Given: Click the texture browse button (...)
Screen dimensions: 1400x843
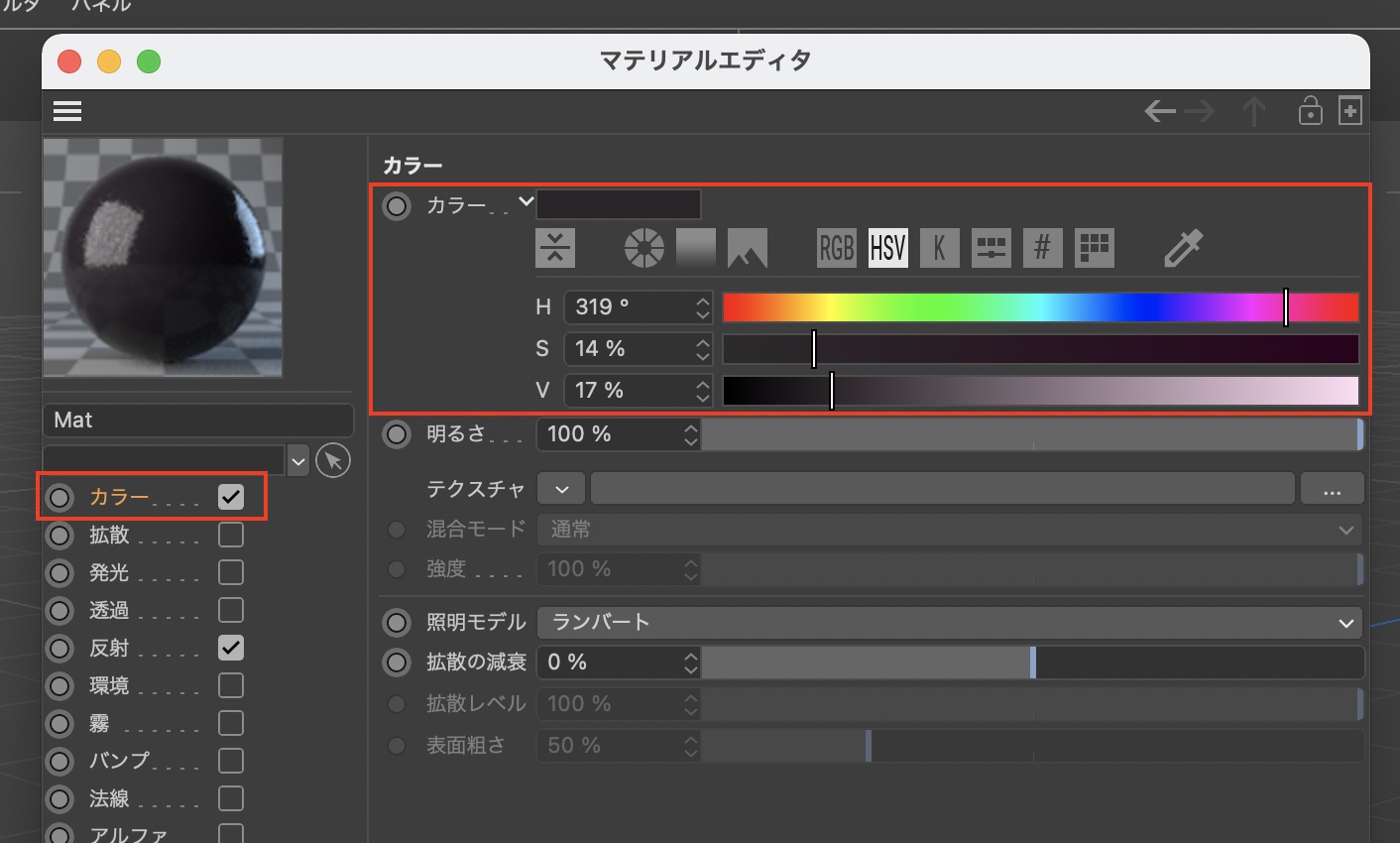Looking at the screenshot, I should [x=1332, y=489].
